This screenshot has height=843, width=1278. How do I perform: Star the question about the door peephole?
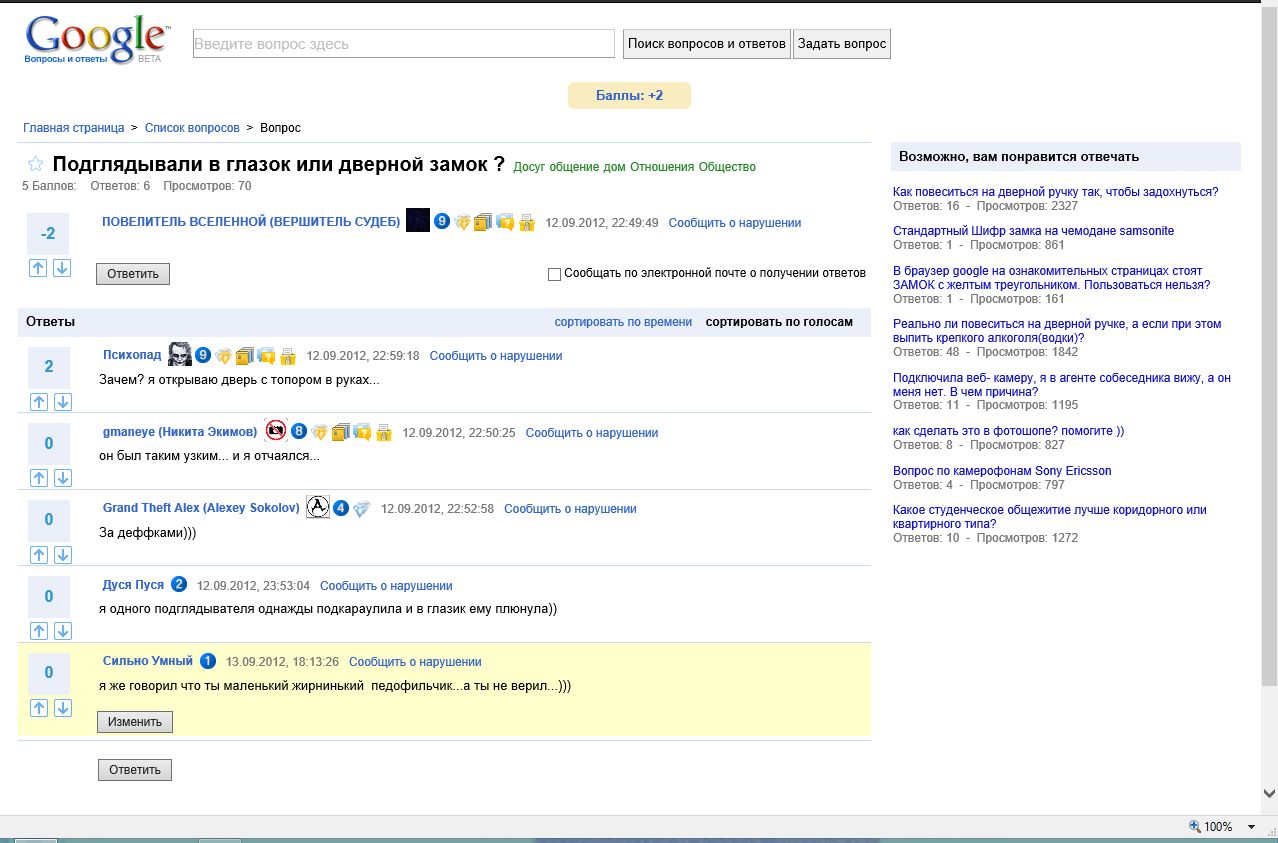point(35,164)
